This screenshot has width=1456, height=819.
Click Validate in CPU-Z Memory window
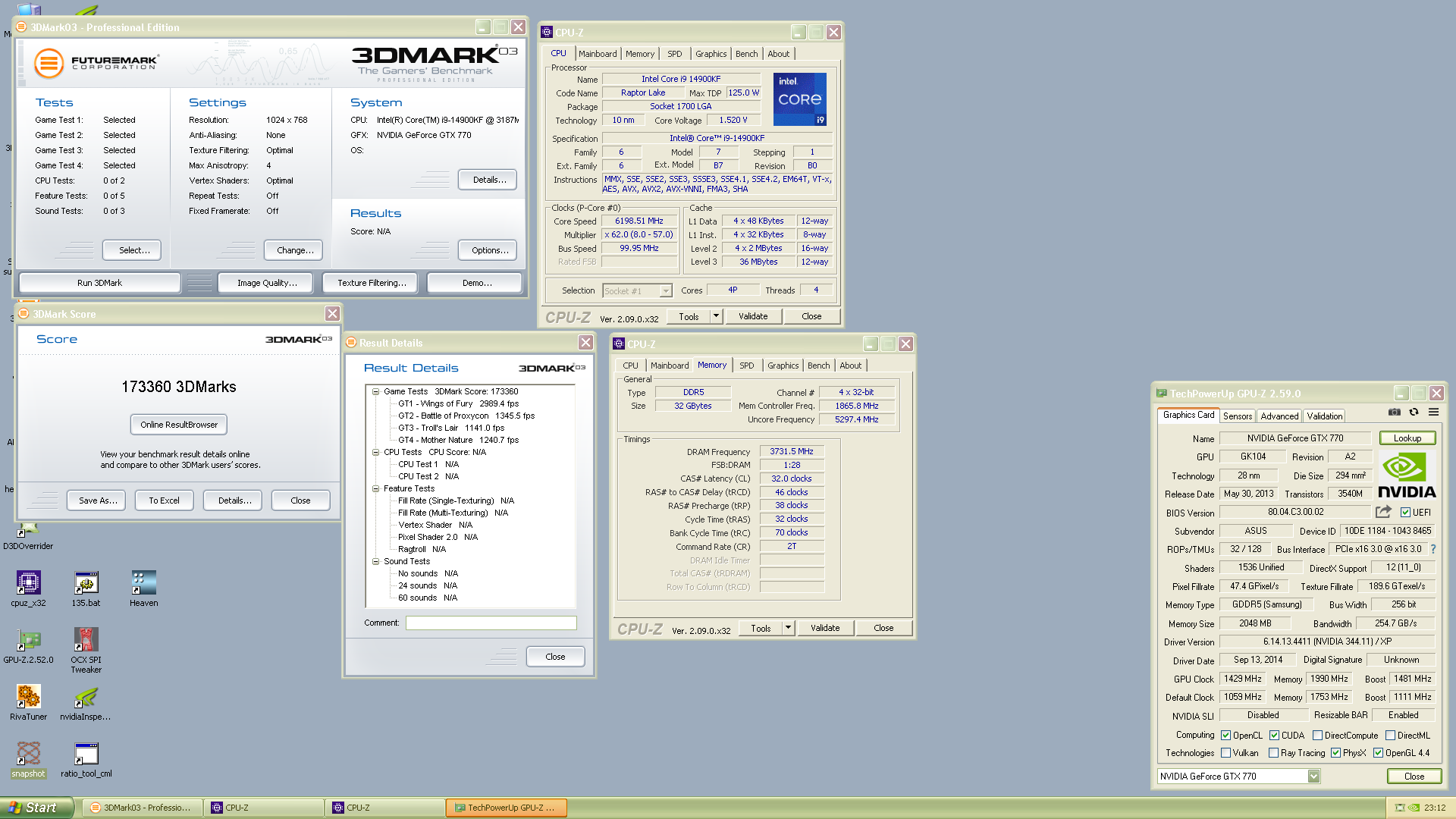825,628
